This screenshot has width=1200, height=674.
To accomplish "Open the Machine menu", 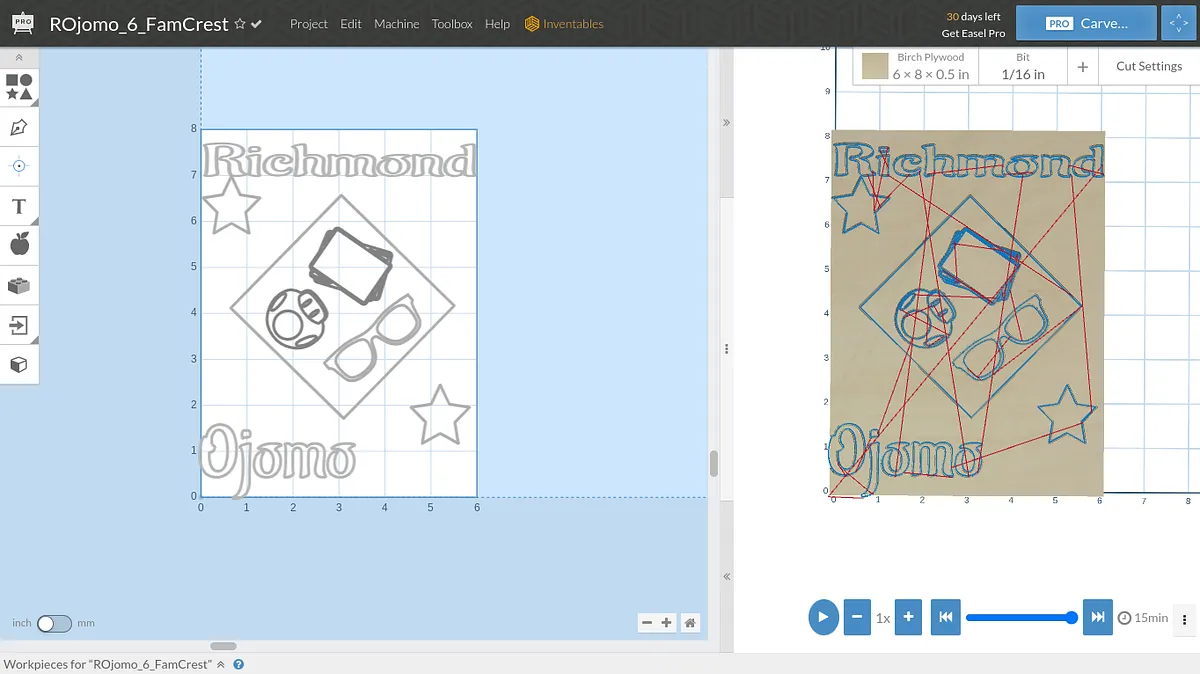I will point(396,24).
